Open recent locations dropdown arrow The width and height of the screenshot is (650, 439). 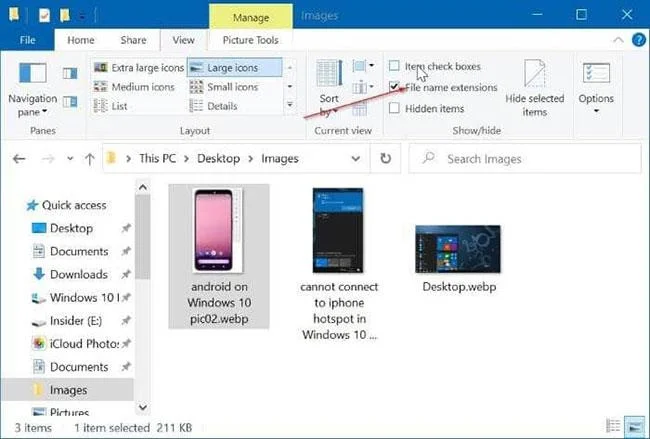[x=70, y=159]
